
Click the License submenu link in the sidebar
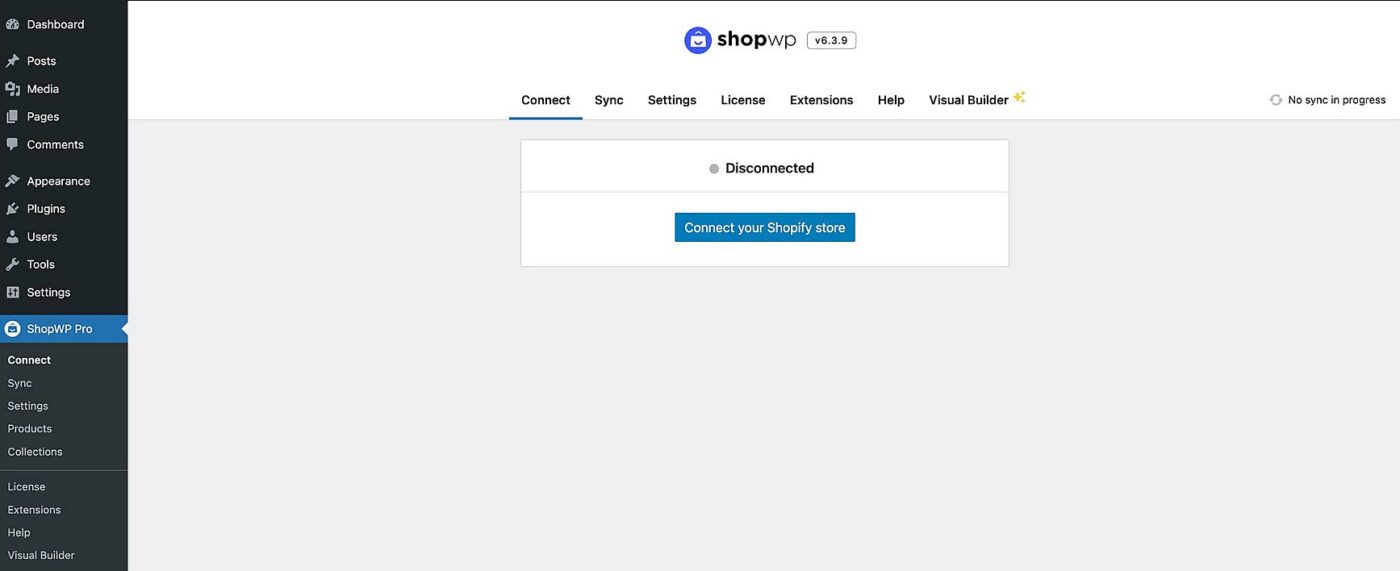(27, 487)
